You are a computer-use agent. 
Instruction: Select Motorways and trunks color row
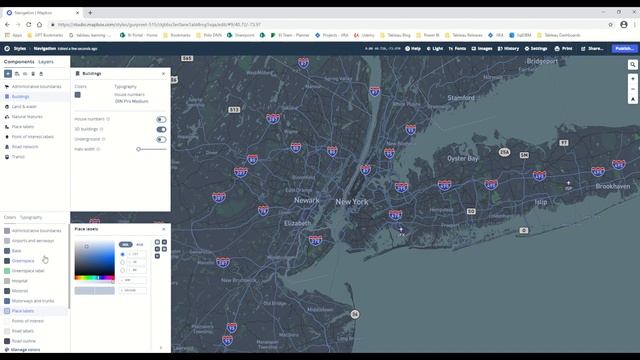(x=35, y=301)
